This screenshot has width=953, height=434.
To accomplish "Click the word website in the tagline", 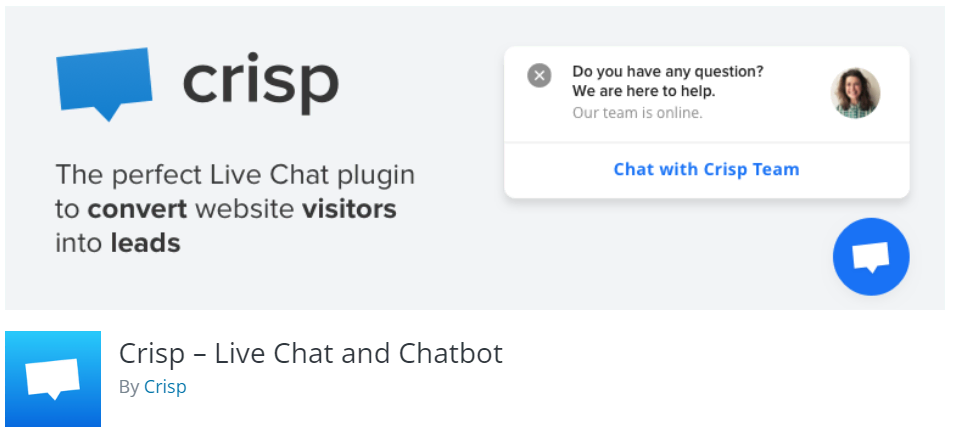I will (244, 209).
